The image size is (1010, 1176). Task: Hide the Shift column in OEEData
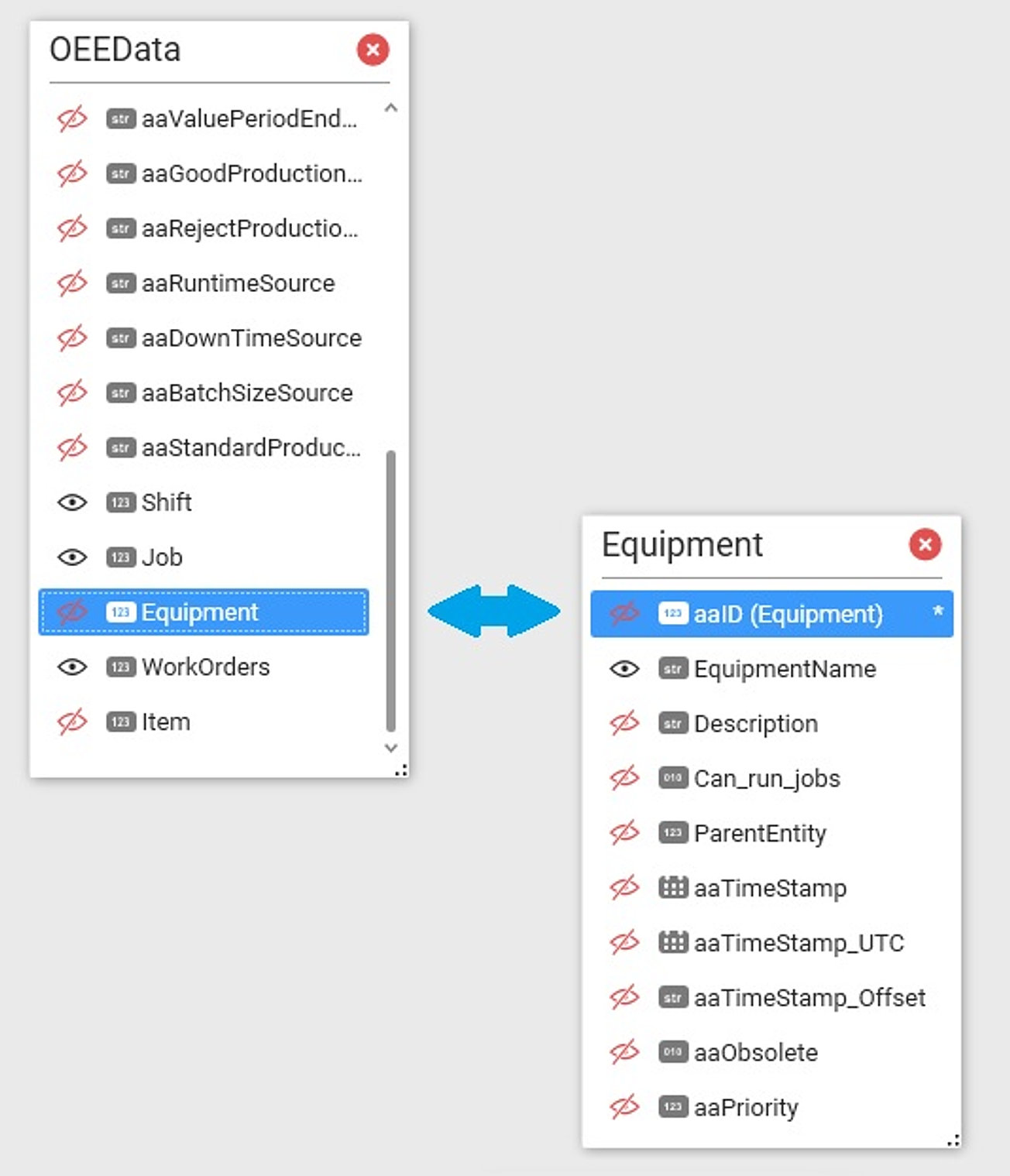pos(72,502)
